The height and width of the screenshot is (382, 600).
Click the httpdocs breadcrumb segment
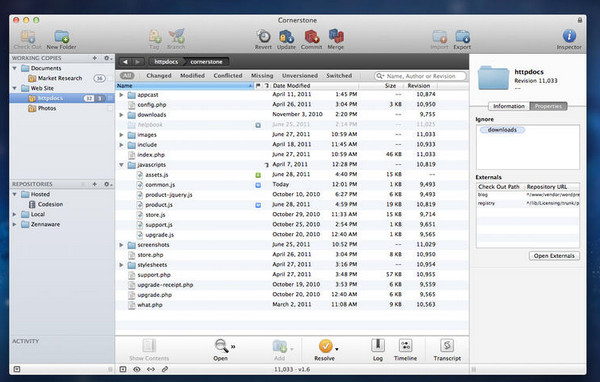point(166,62)
